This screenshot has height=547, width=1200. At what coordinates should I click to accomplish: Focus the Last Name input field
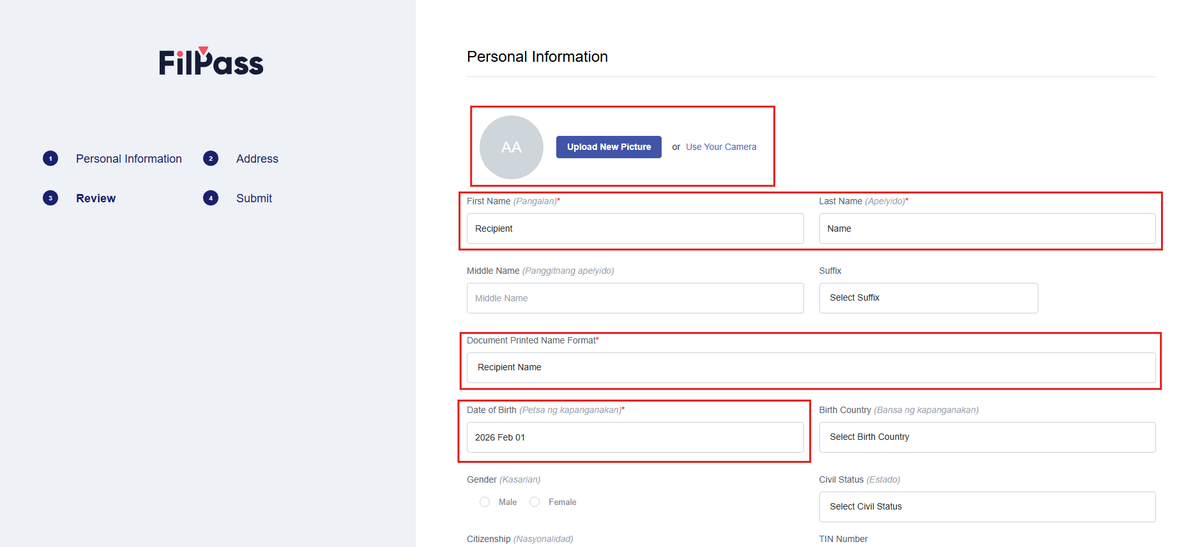coord(987,228)
